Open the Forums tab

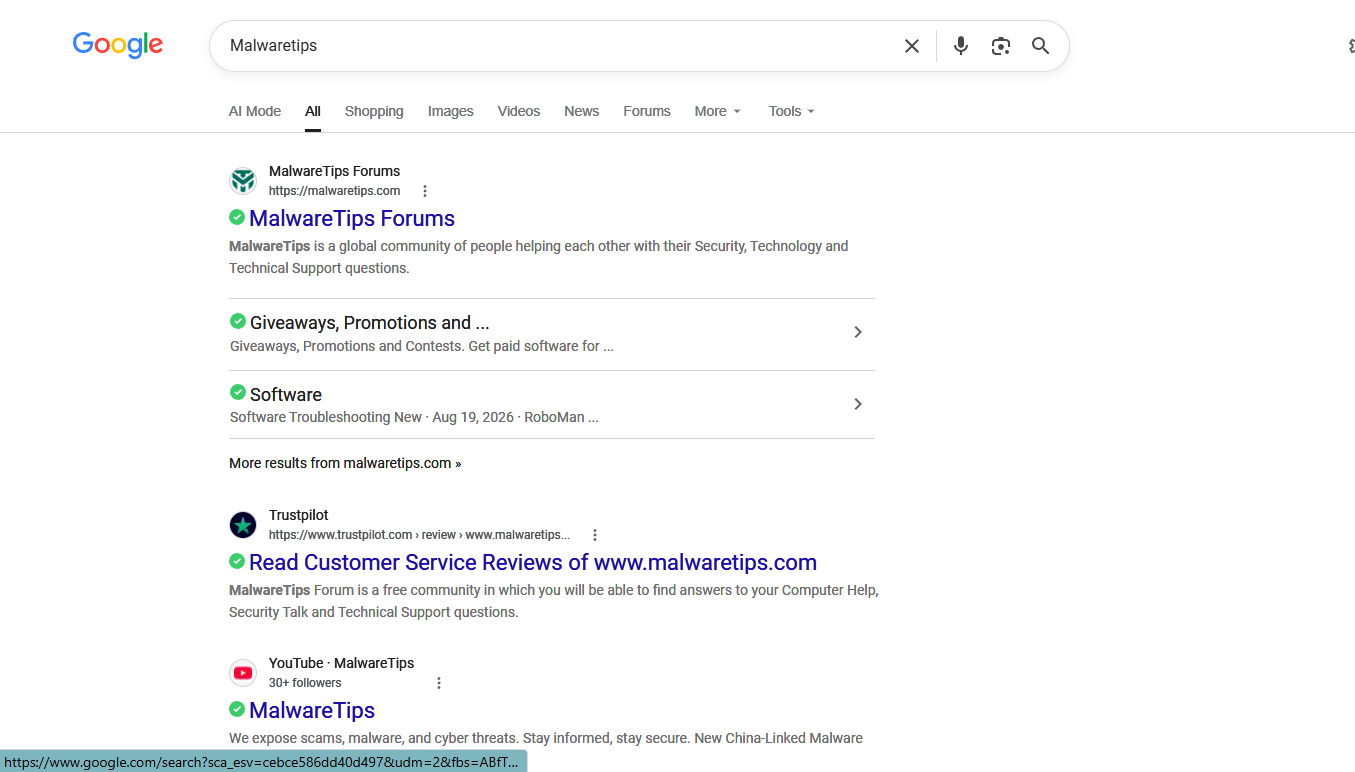click(647, 111)
